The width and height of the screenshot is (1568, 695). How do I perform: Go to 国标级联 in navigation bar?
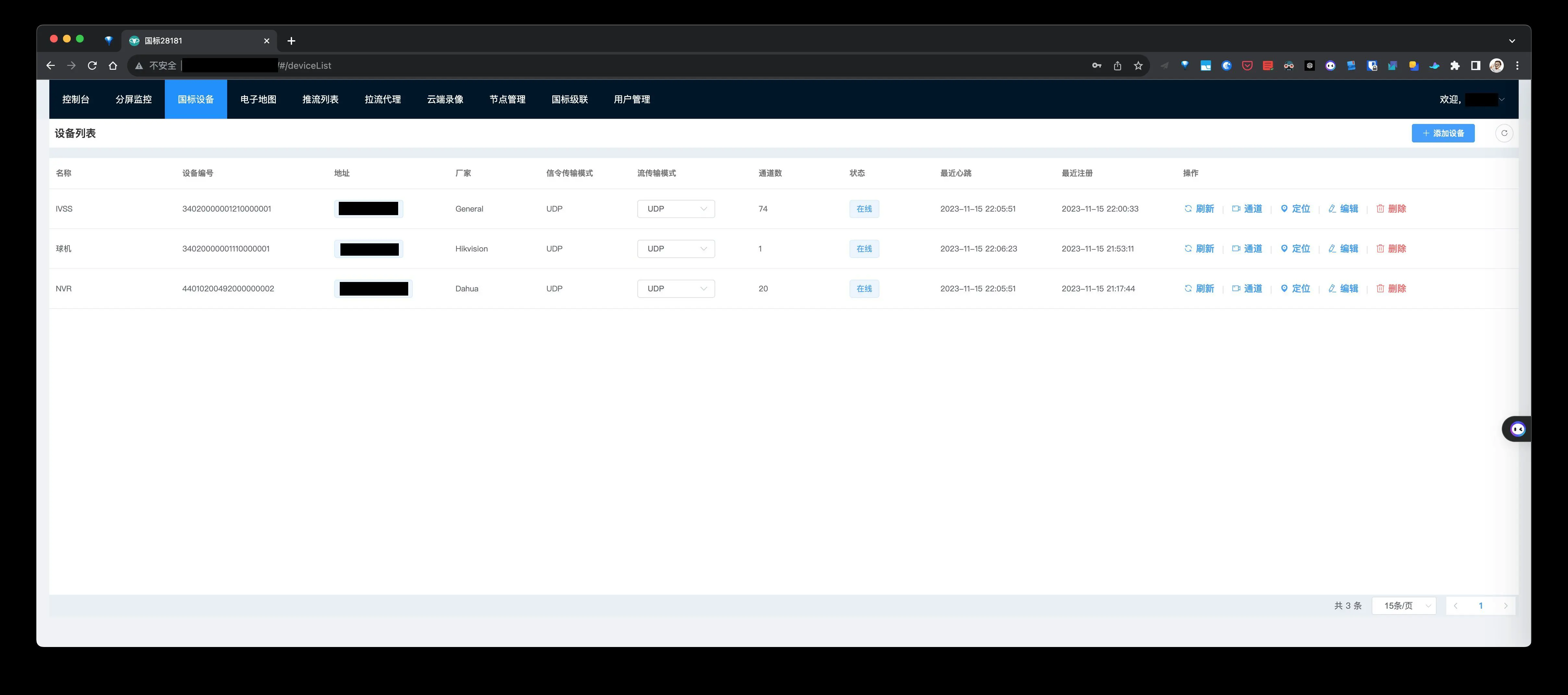tap(570, 99)
